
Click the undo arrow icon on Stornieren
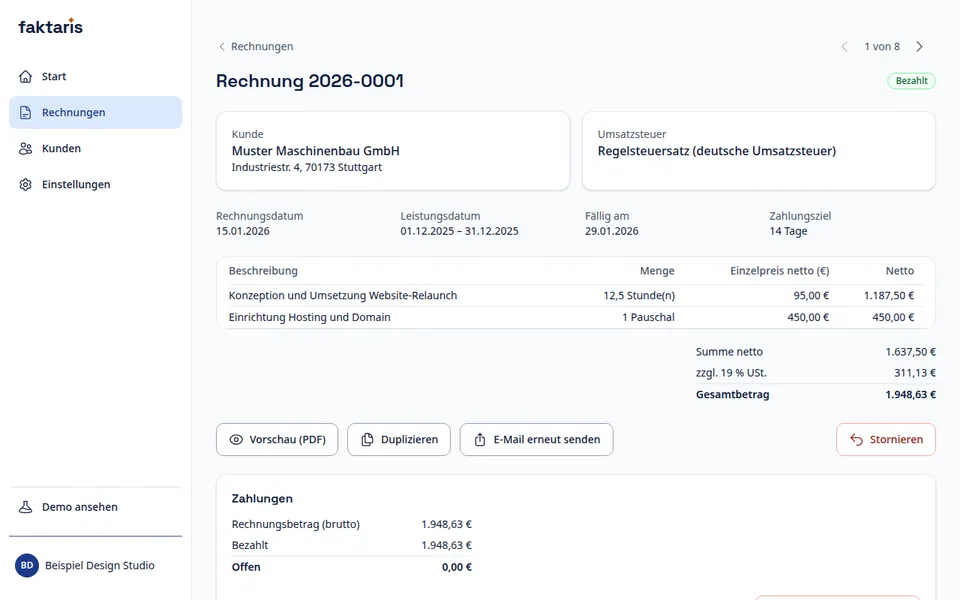click(x=857, y=440)
